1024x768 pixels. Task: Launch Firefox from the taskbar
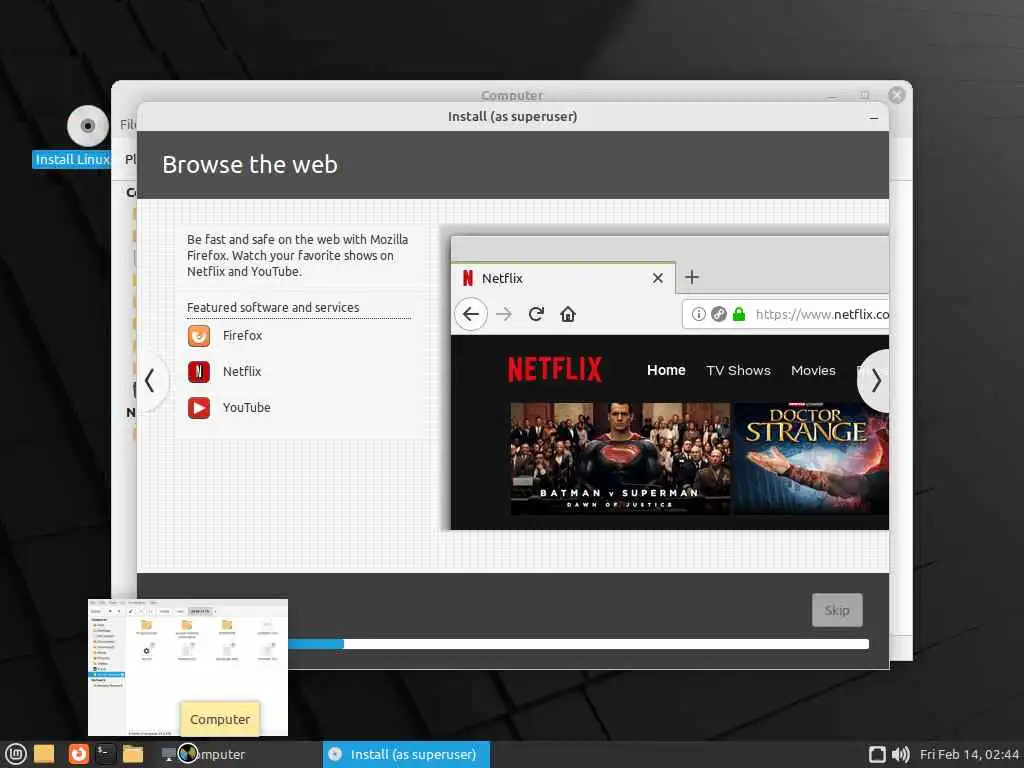pyautogui.click(x=78, y=754)
